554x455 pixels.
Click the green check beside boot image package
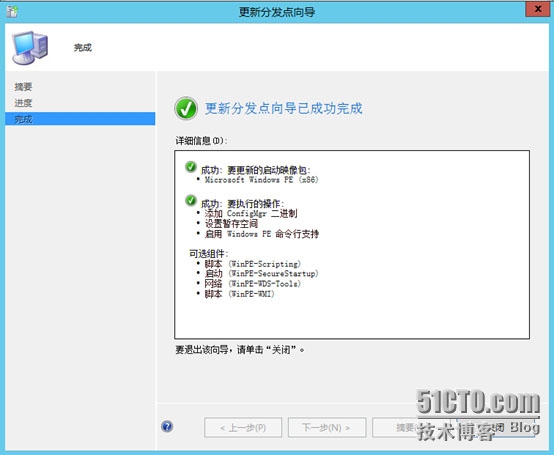(x=191, y=167)
